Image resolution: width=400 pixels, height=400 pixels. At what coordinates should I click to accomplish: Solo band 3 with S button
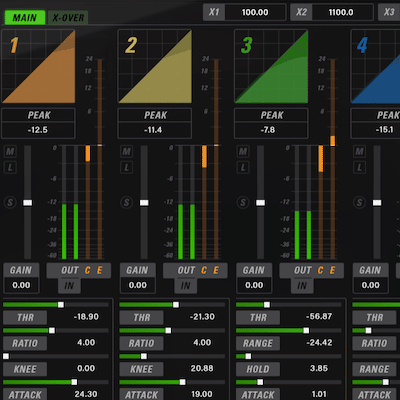tap(243, 202)
